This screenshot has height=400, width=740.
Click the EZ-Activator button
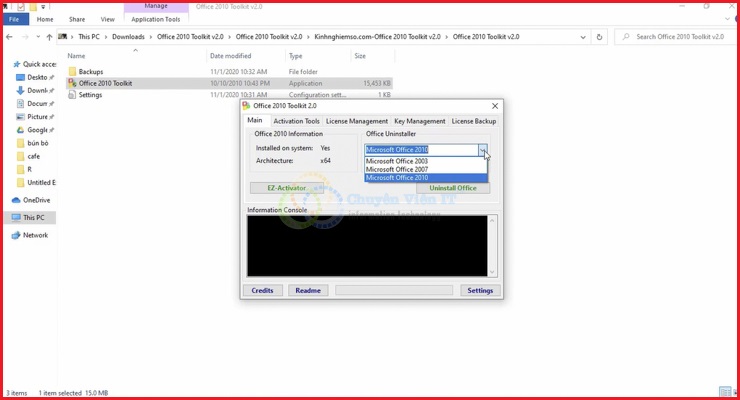[x=287, y=188]
